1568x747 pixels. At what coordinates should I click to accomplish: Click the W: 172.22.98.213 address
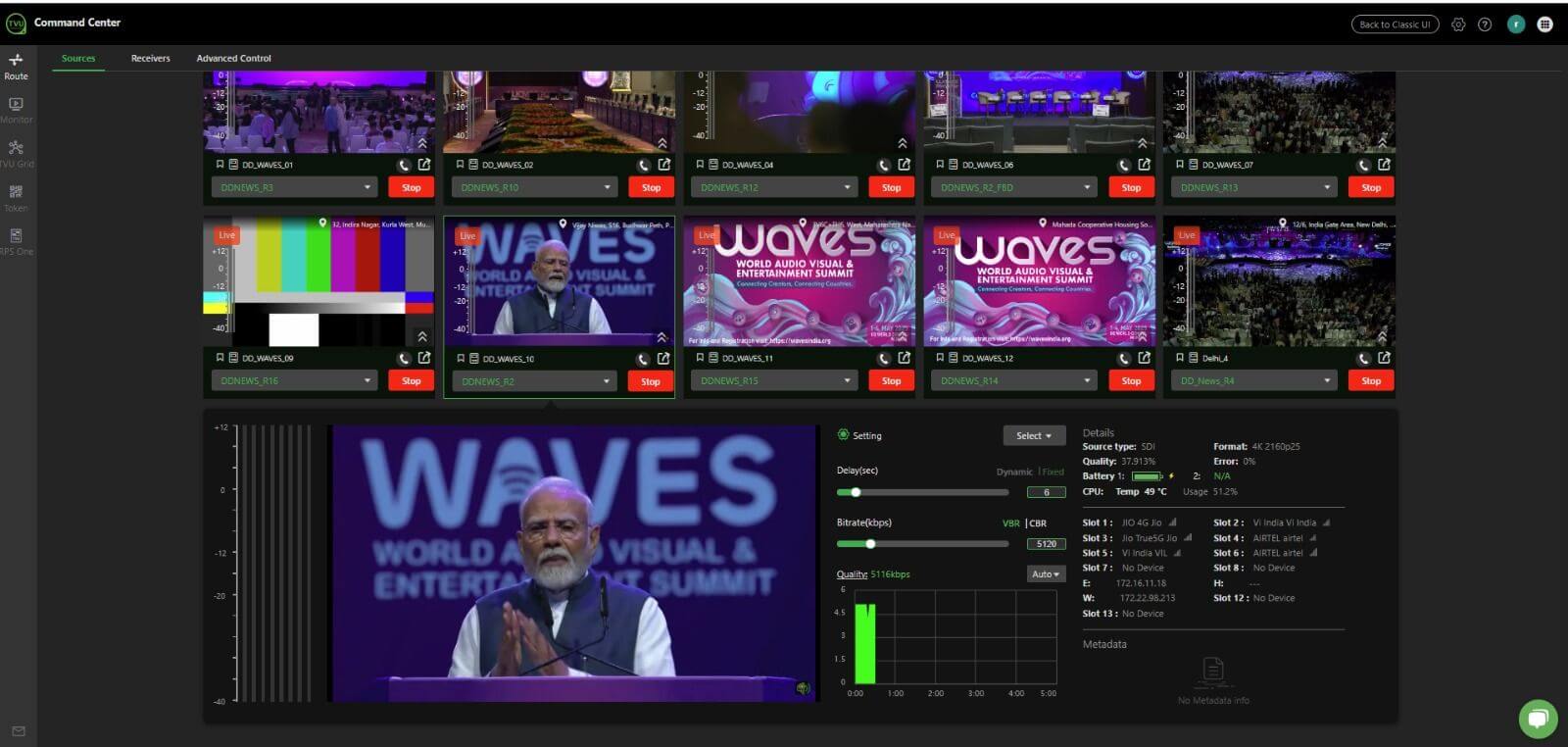pyautogui.click(x=1129, y=598)
